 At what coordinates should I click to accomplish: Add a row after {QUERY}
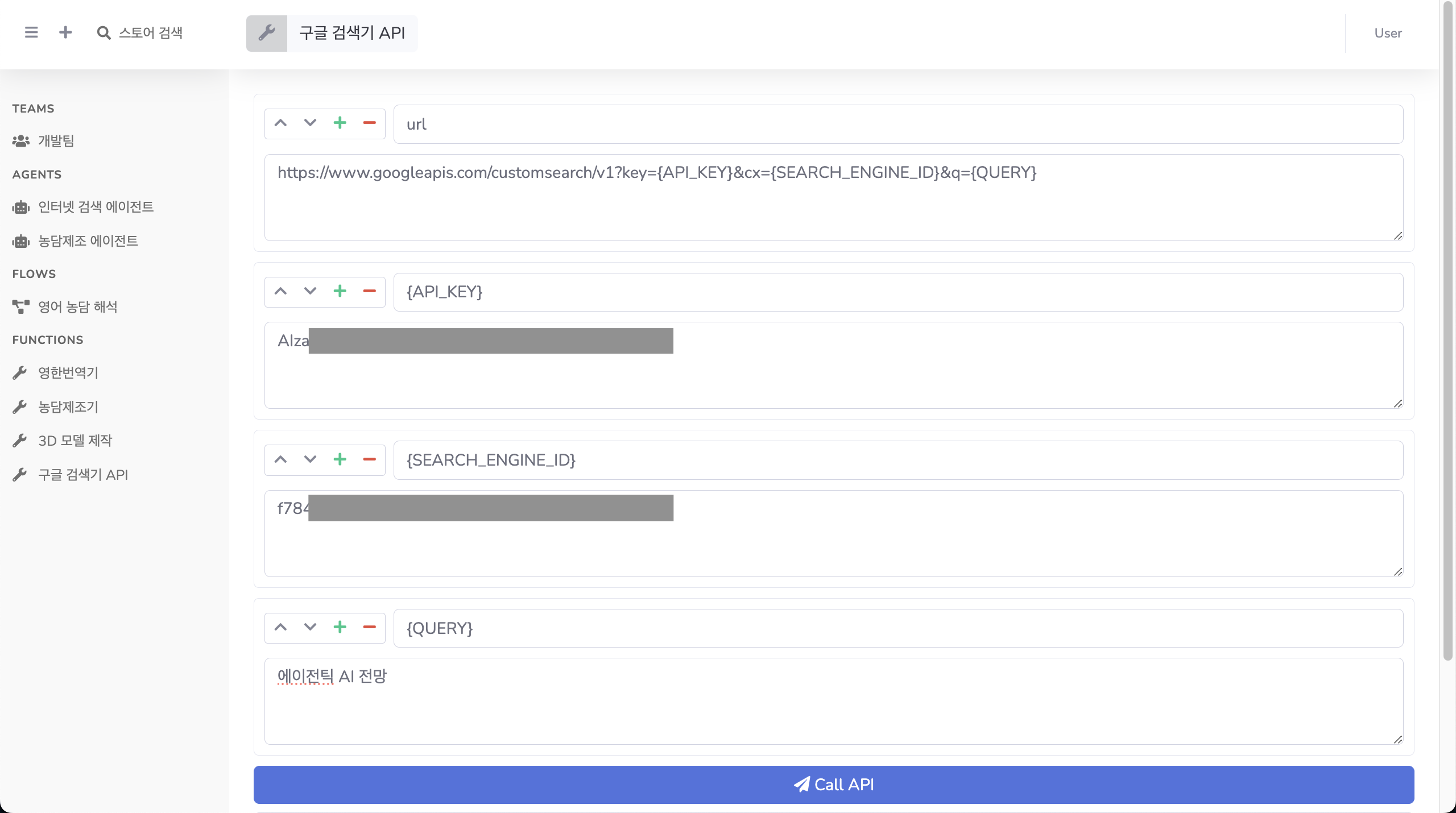(x=340, y=628)
